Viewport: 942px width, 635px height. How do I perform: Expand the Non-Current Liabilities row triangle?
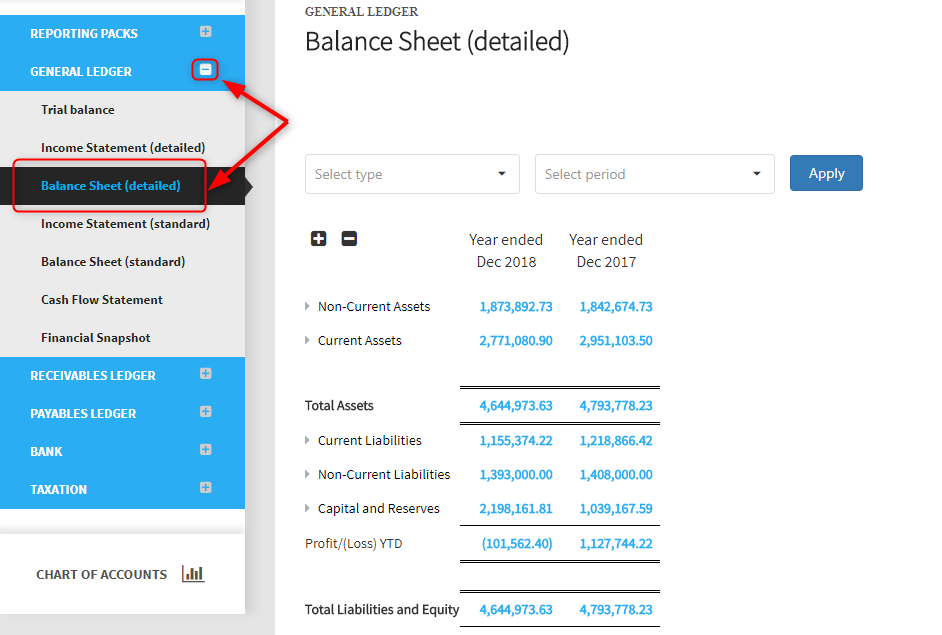click(307, 475)
